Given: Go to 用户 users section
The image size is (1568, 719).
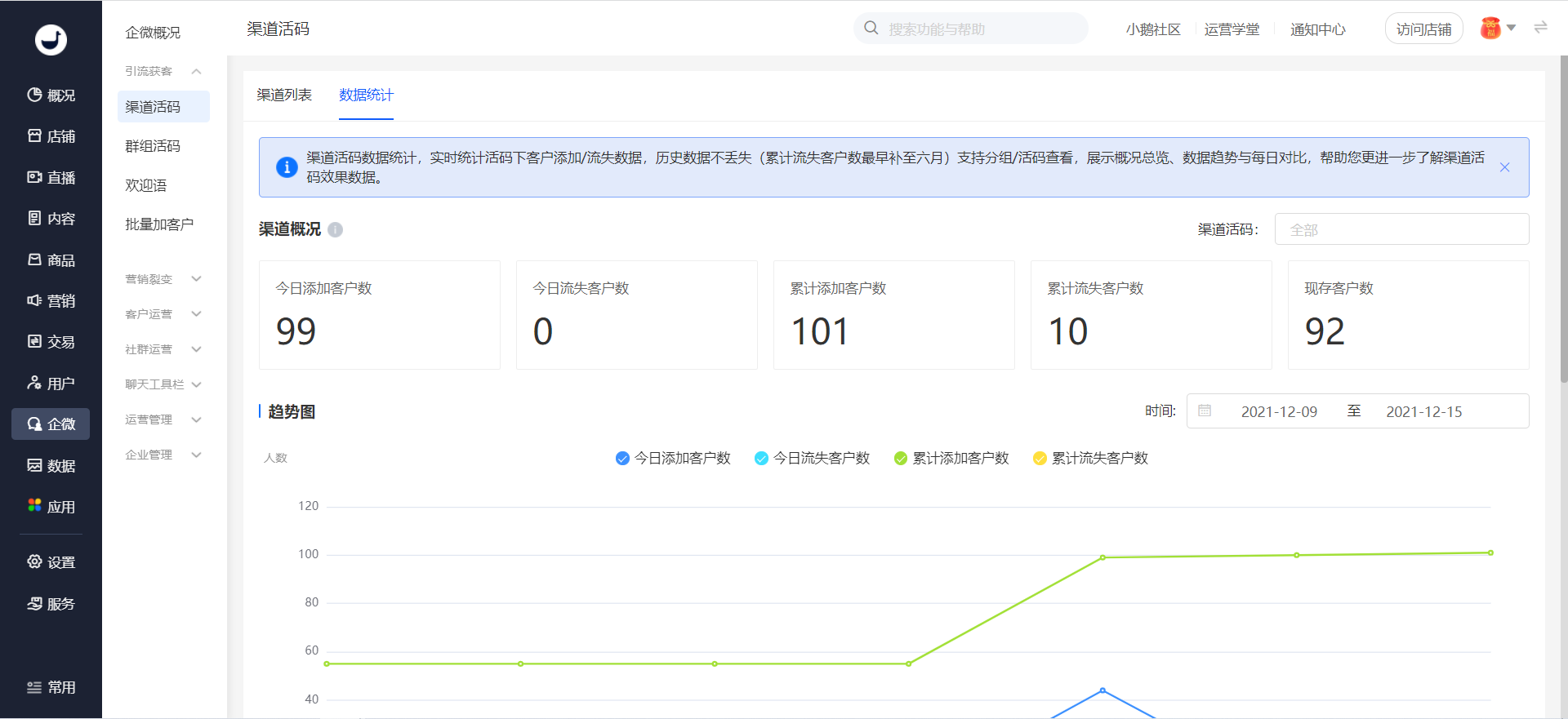Looking at the screenshot, I should point(51,383).
